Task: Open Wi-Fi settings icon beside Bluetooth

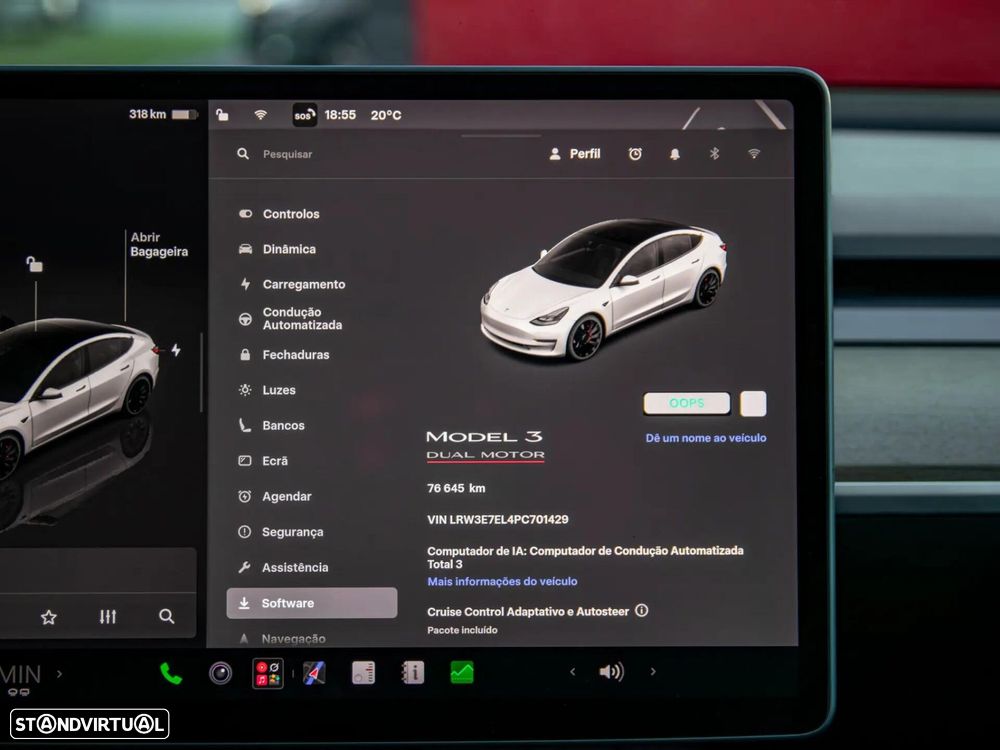Action: click(754, 154)
